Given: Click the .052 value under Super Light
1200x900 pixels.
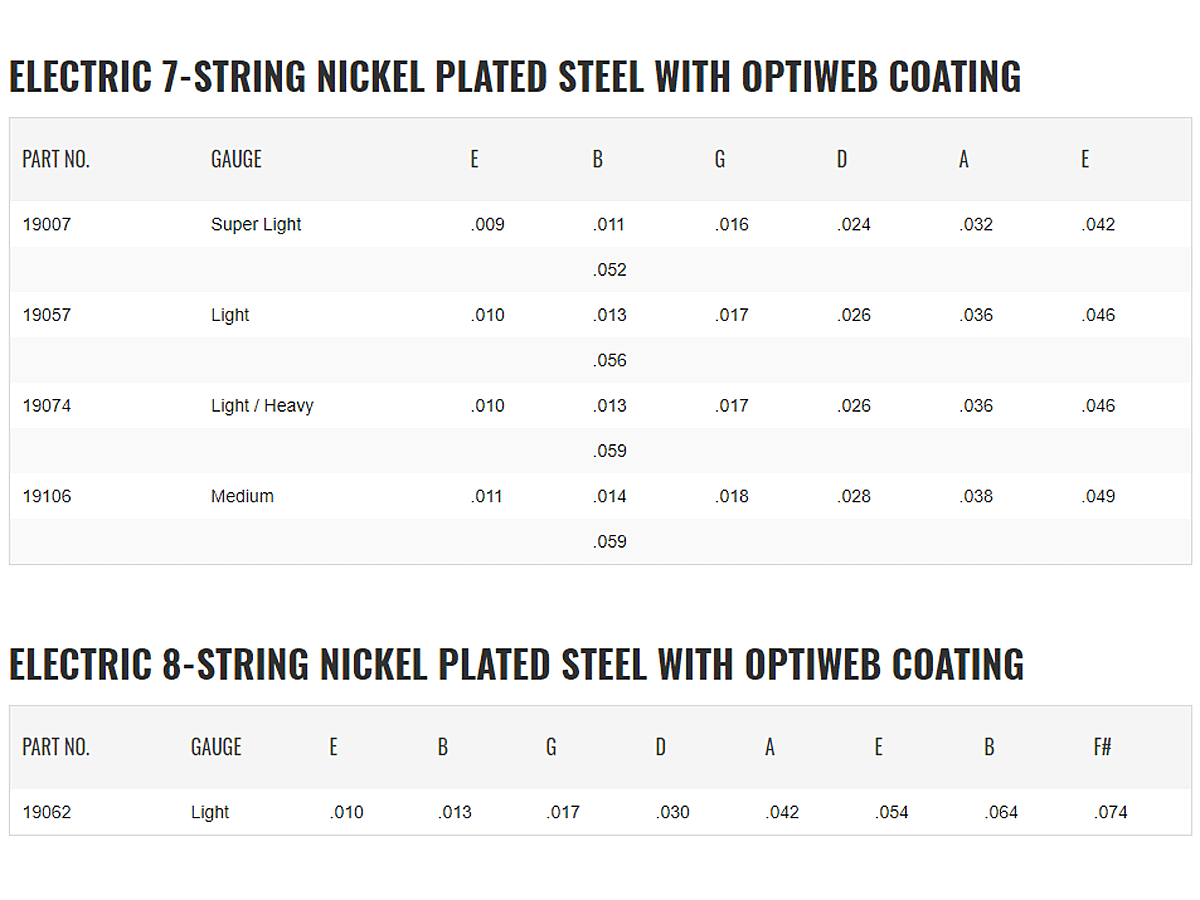Looking at the screenshot, I should click(609, 270).
